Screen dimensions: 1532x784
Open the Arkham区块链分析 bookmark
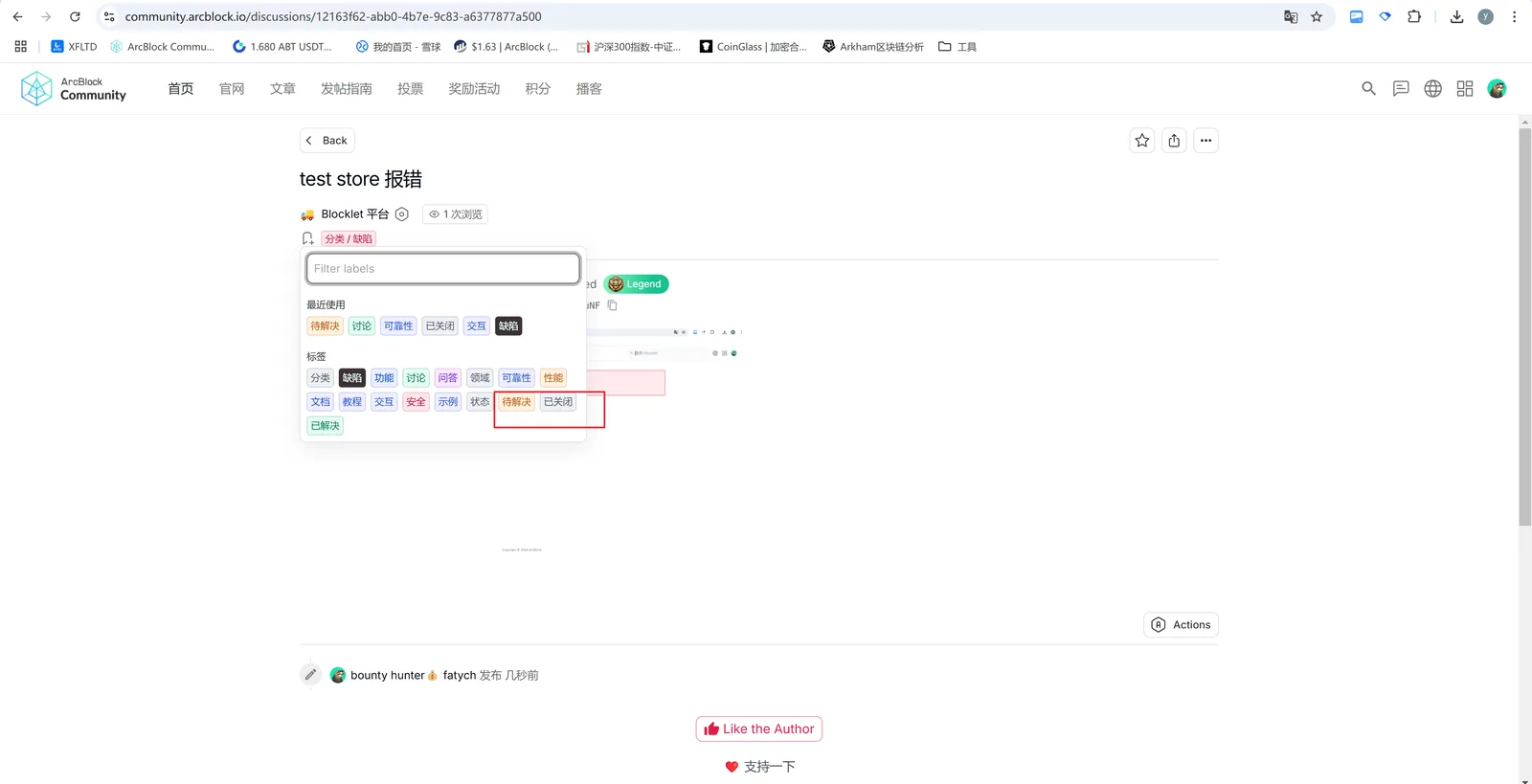(873, 46)
